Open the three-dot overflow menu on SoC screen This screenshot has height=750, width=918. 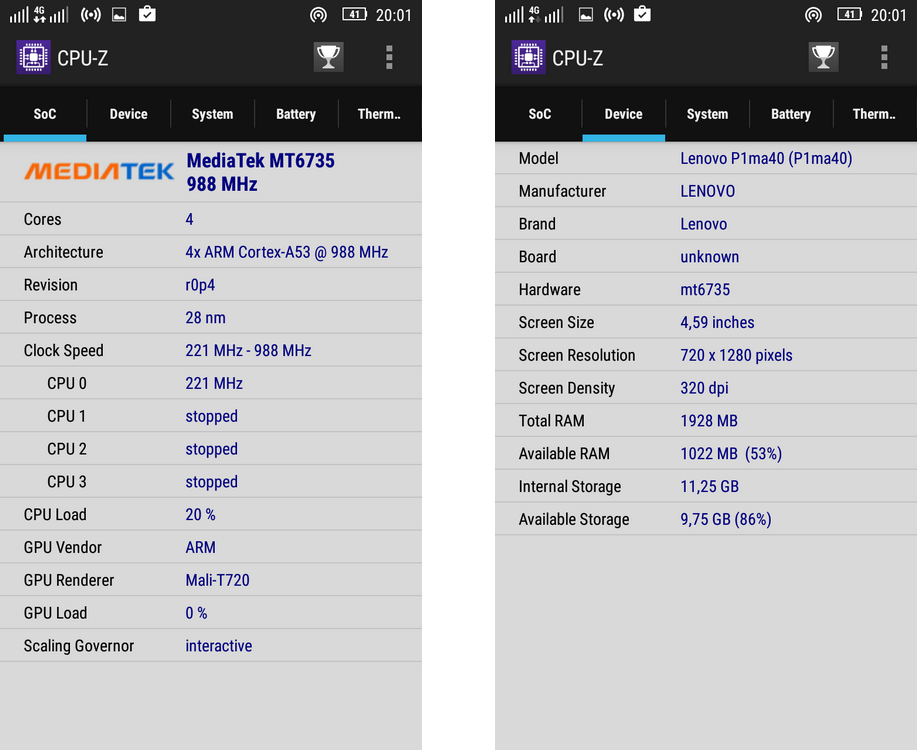pos(389,57)
